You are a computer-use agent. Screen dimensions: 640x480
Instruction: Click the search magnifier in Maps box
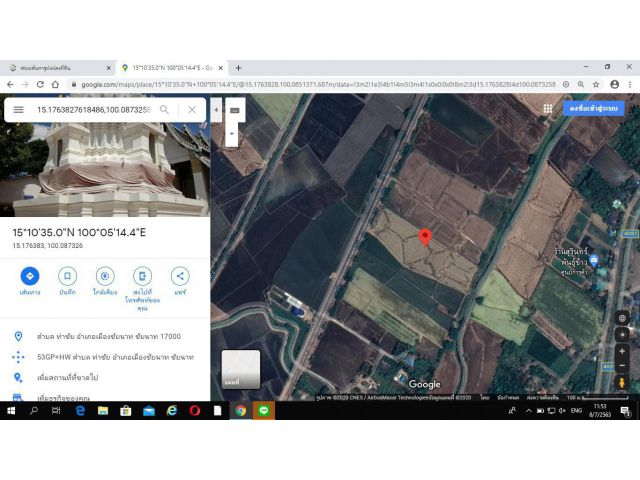coord(164,109)
